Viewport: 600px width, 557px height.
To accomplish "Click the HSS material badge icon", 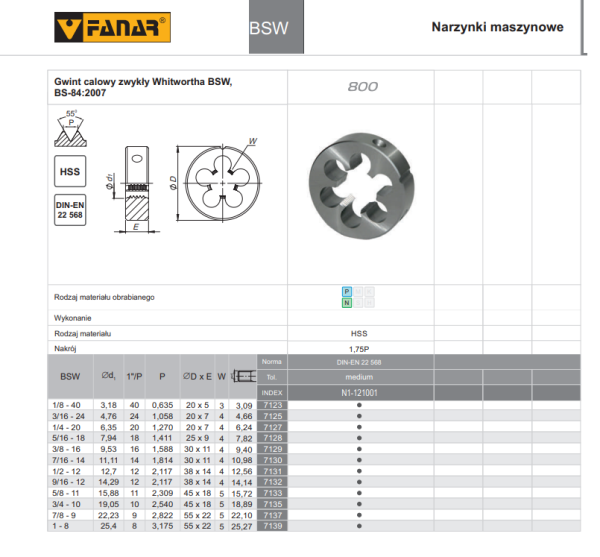I will 69,171.
